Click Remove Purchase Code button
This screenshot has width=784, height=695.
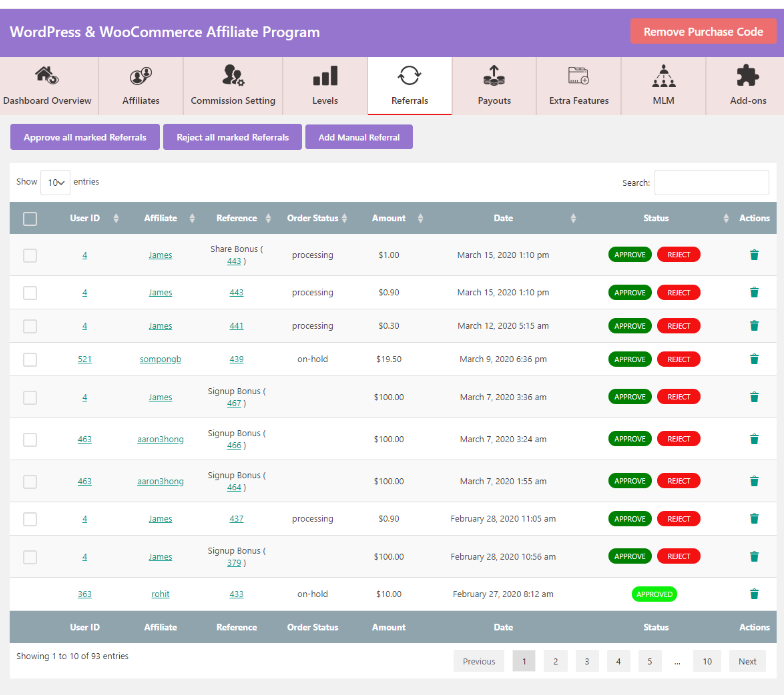point(703,32)
